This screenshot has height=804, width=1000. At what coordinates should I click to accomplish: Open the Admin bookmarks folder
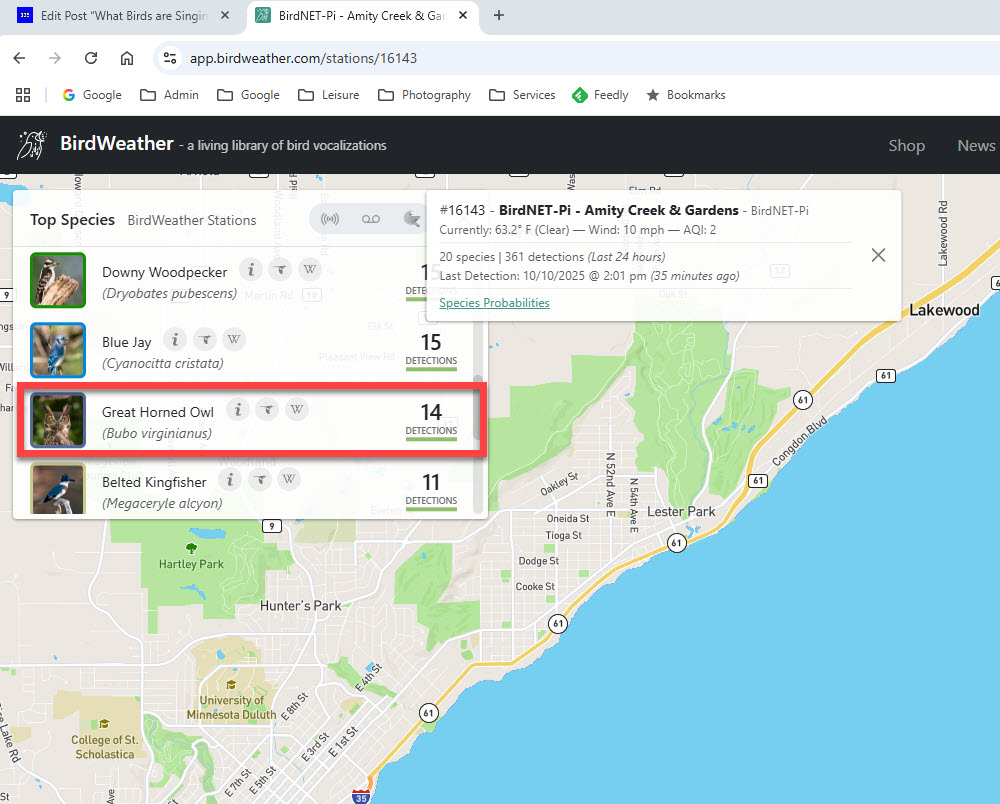pyautogui.click(x=169, y=95)
